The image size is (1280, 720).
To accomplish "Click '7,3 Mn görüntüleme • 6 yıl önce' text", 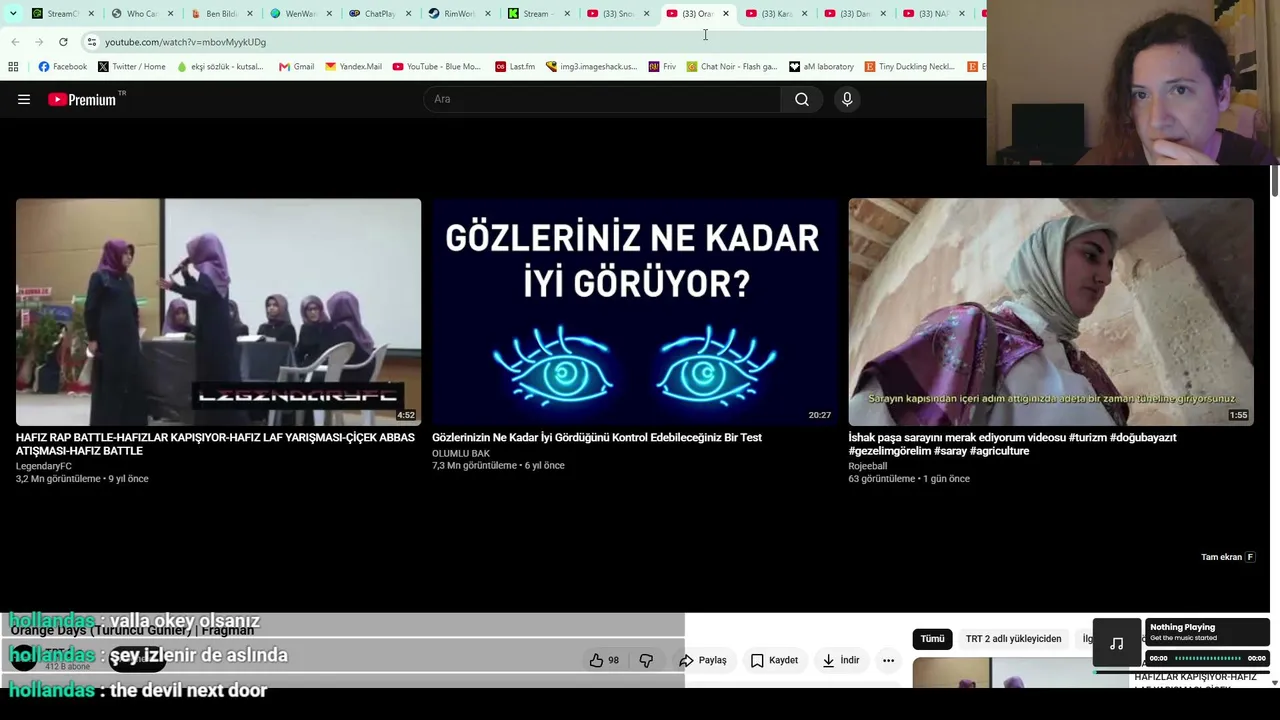I will pos(498,465).
